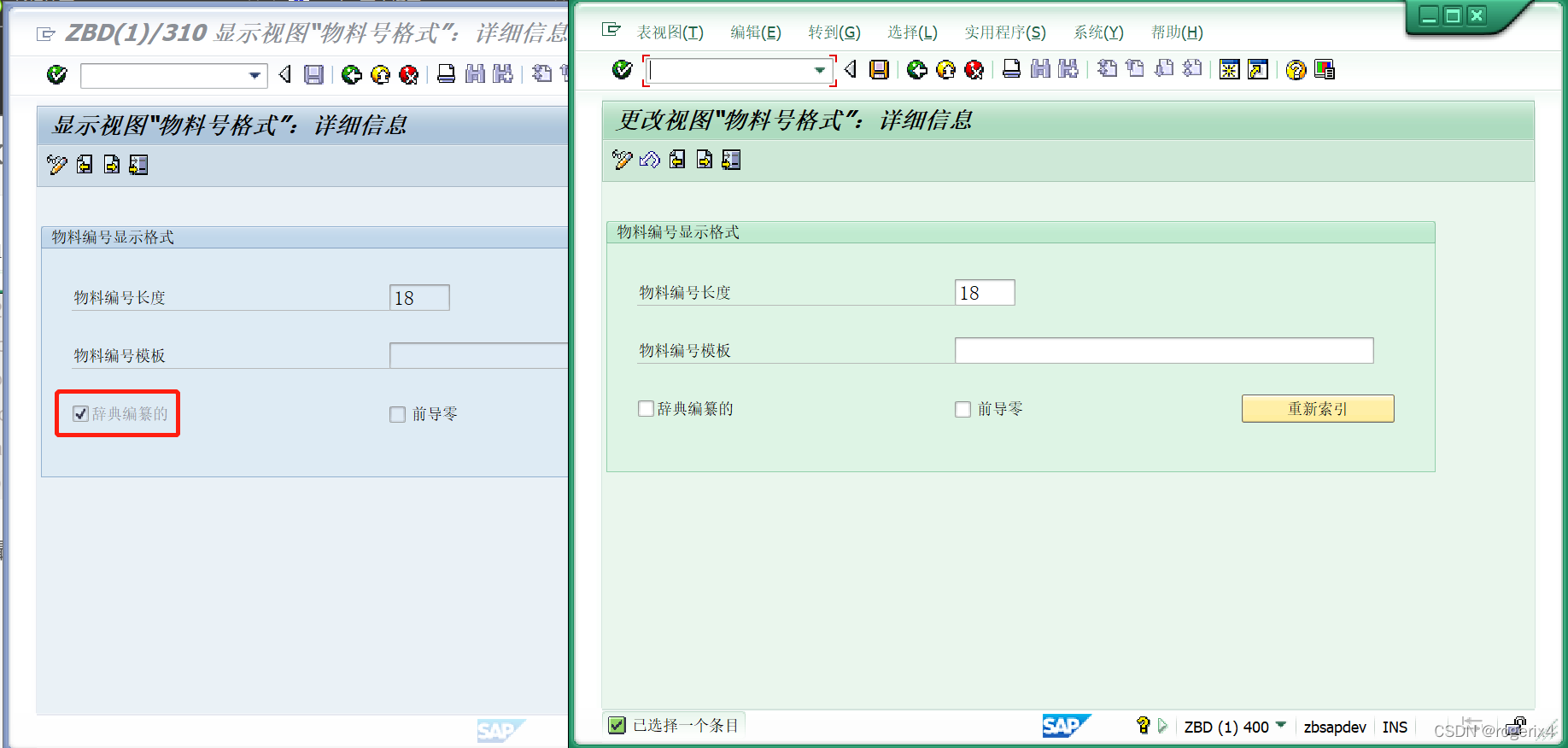Click yellow Exit icon in left window
This screenshot has height=748, width=1568.
coord(381,75)
